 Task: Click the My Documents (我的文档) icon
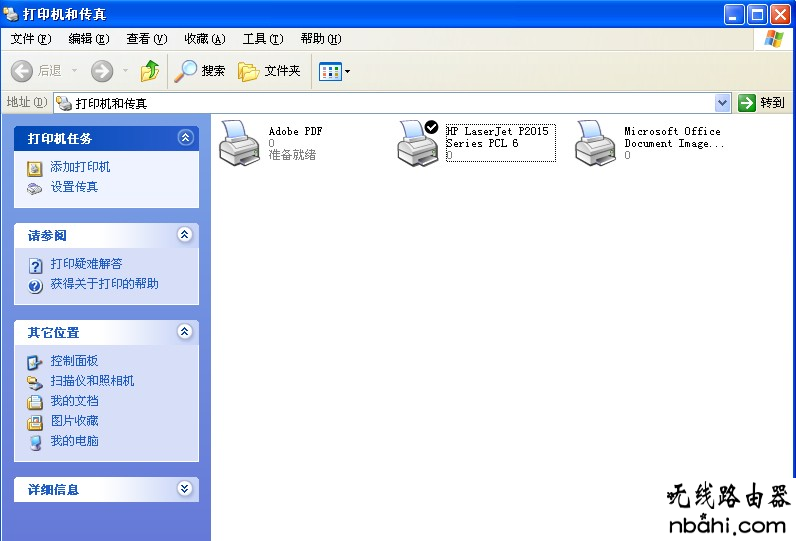point(35,402)
